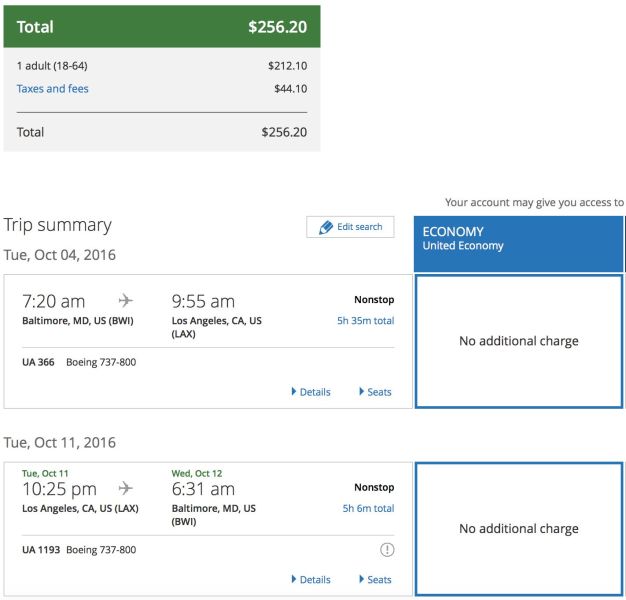The width and height of the screenshot is (626, 600).
Task: Open the 5h 6m total duration link
Action: [x=368, y=508]
